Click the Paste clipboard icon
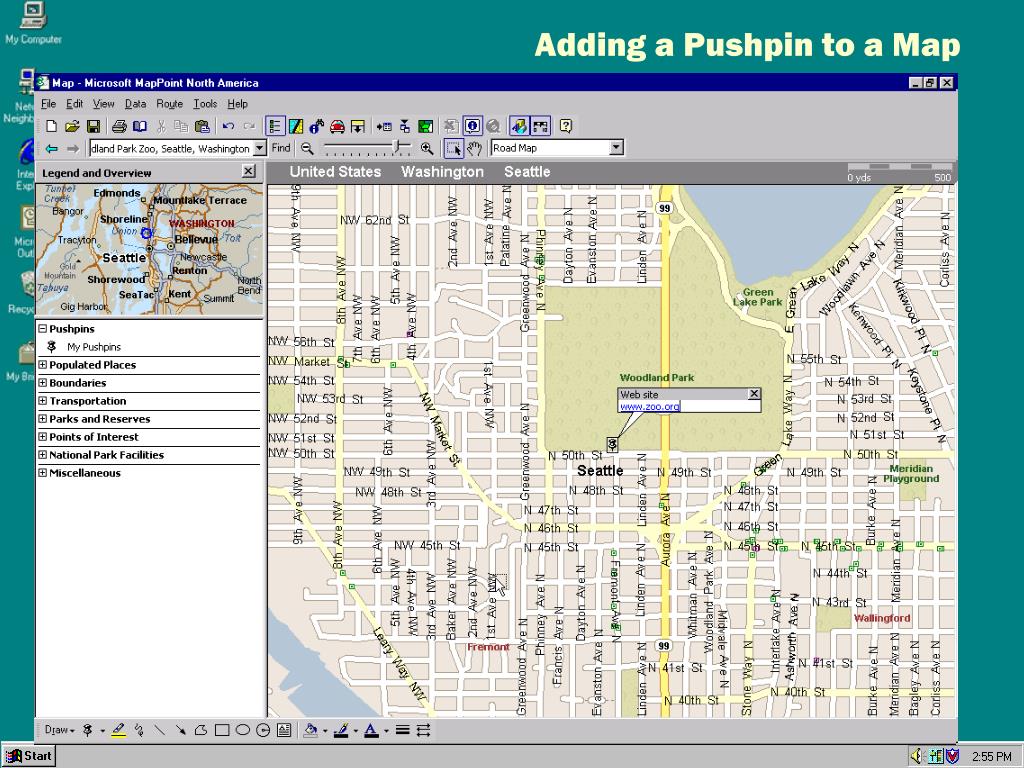Image resolution: width=1024 pixels, height=768 pixels. click(x=202, y=126)
